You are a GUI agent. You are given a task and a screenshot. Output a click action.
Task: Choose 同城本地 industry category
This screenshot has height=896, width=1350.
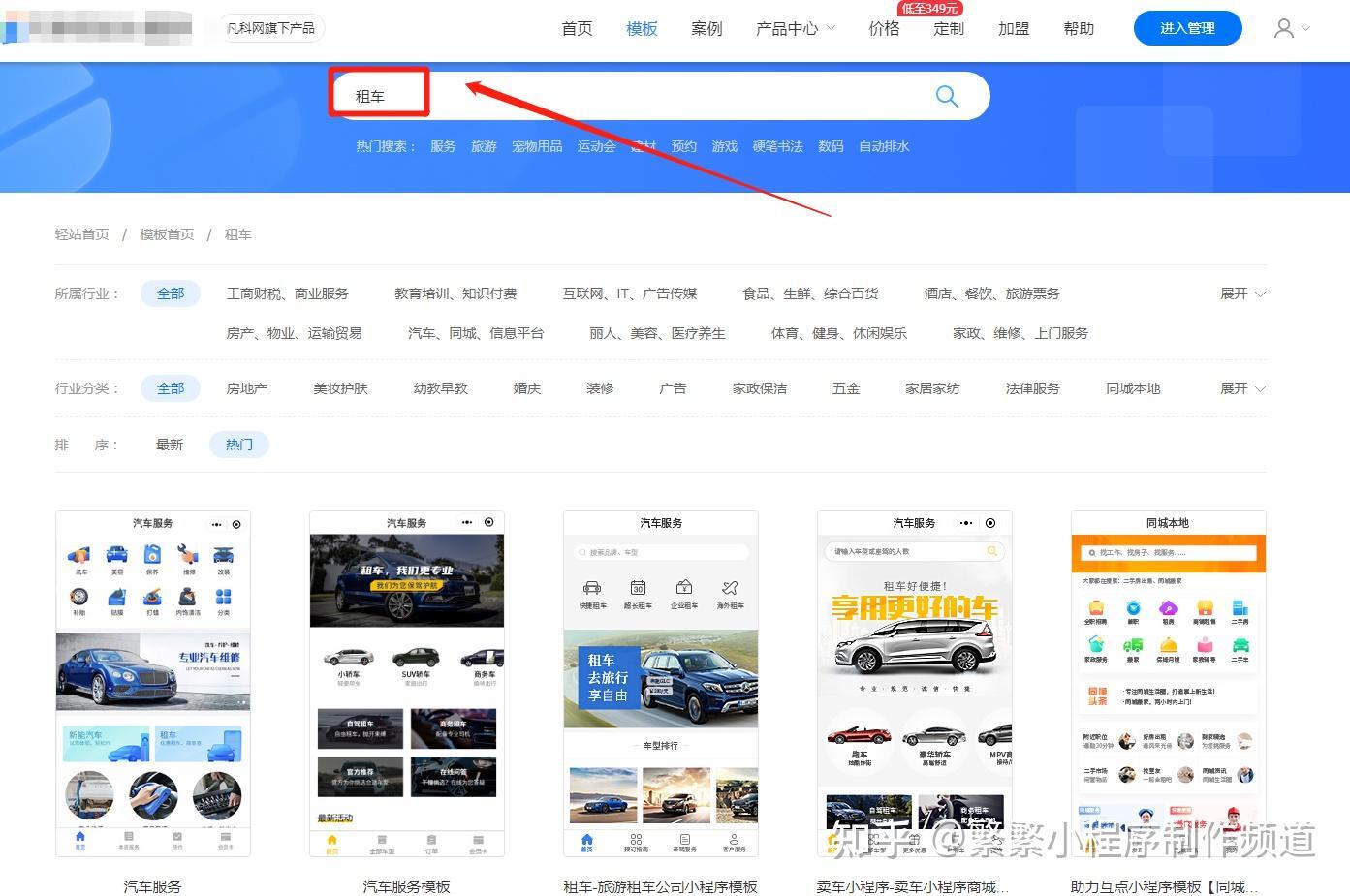(x=1133, y=388)
